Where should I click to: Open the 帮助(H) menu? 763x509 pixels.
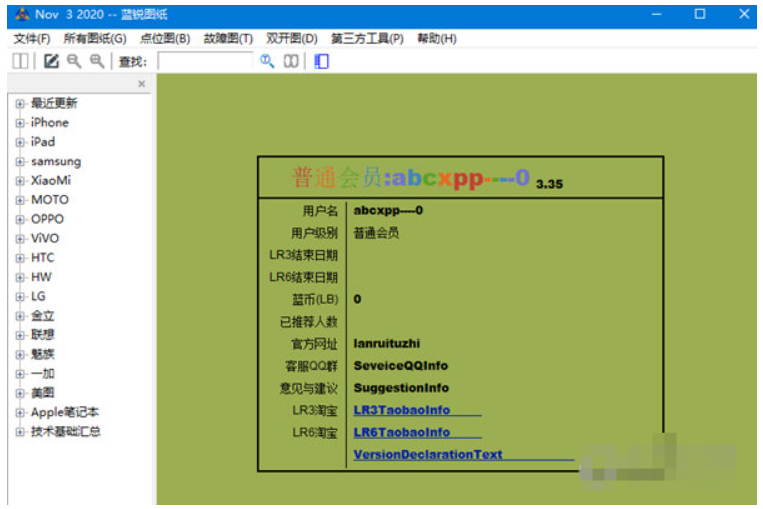[x=437, y=38]
